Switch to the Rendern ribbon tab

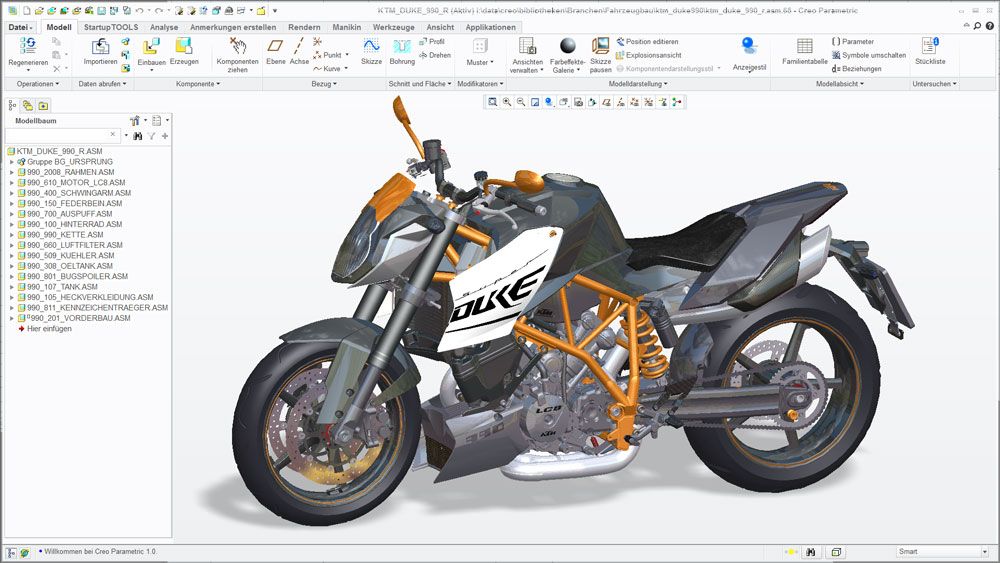304,27
